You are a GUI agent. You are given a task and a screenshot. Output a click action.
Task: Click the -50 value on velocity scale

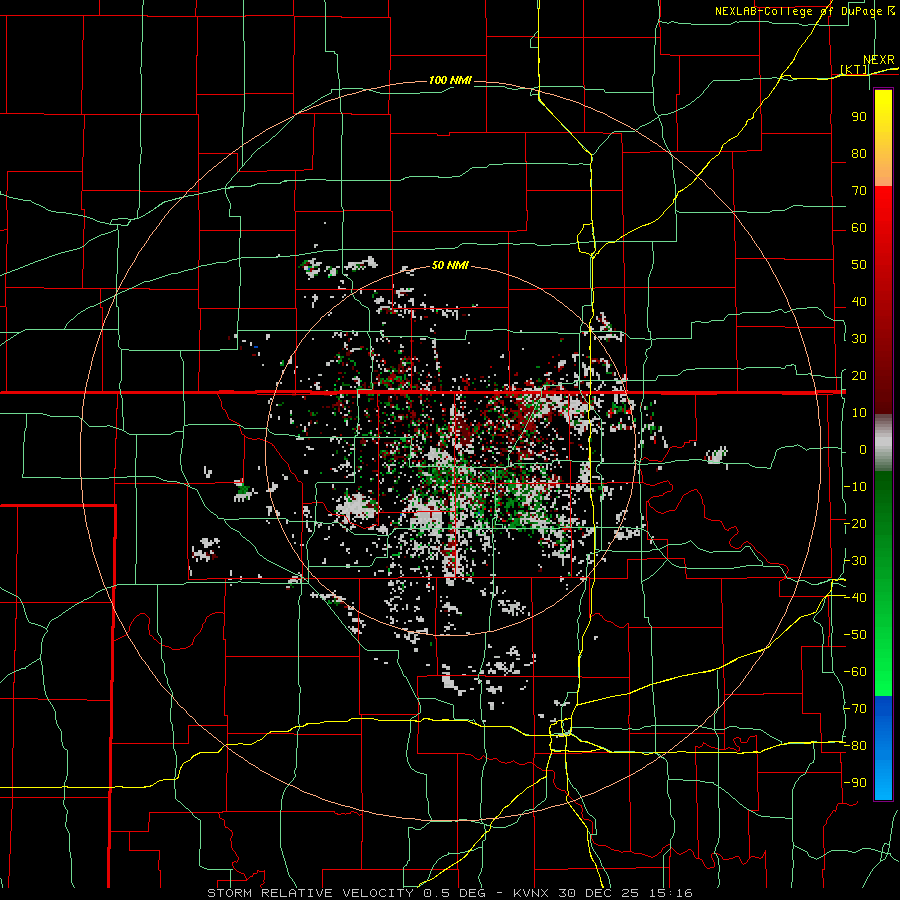[855, 635]
